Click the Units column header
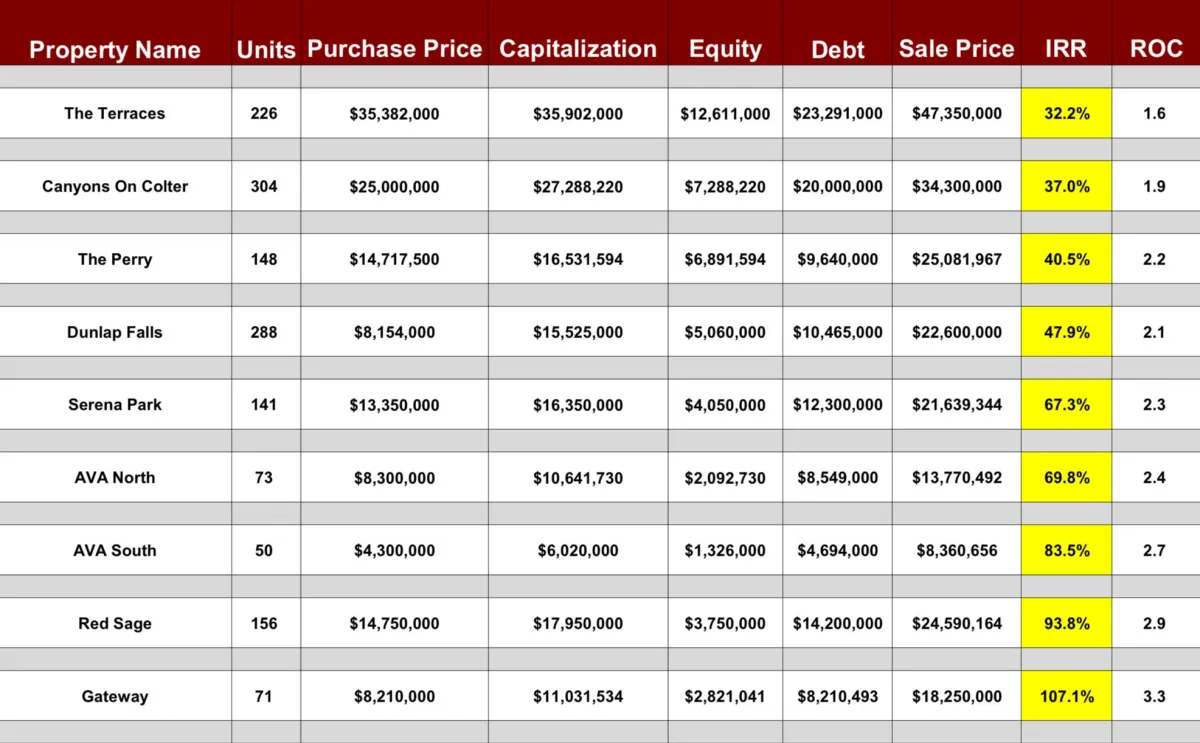Viewport: 1200px width, 743px height. coord(266,50)
